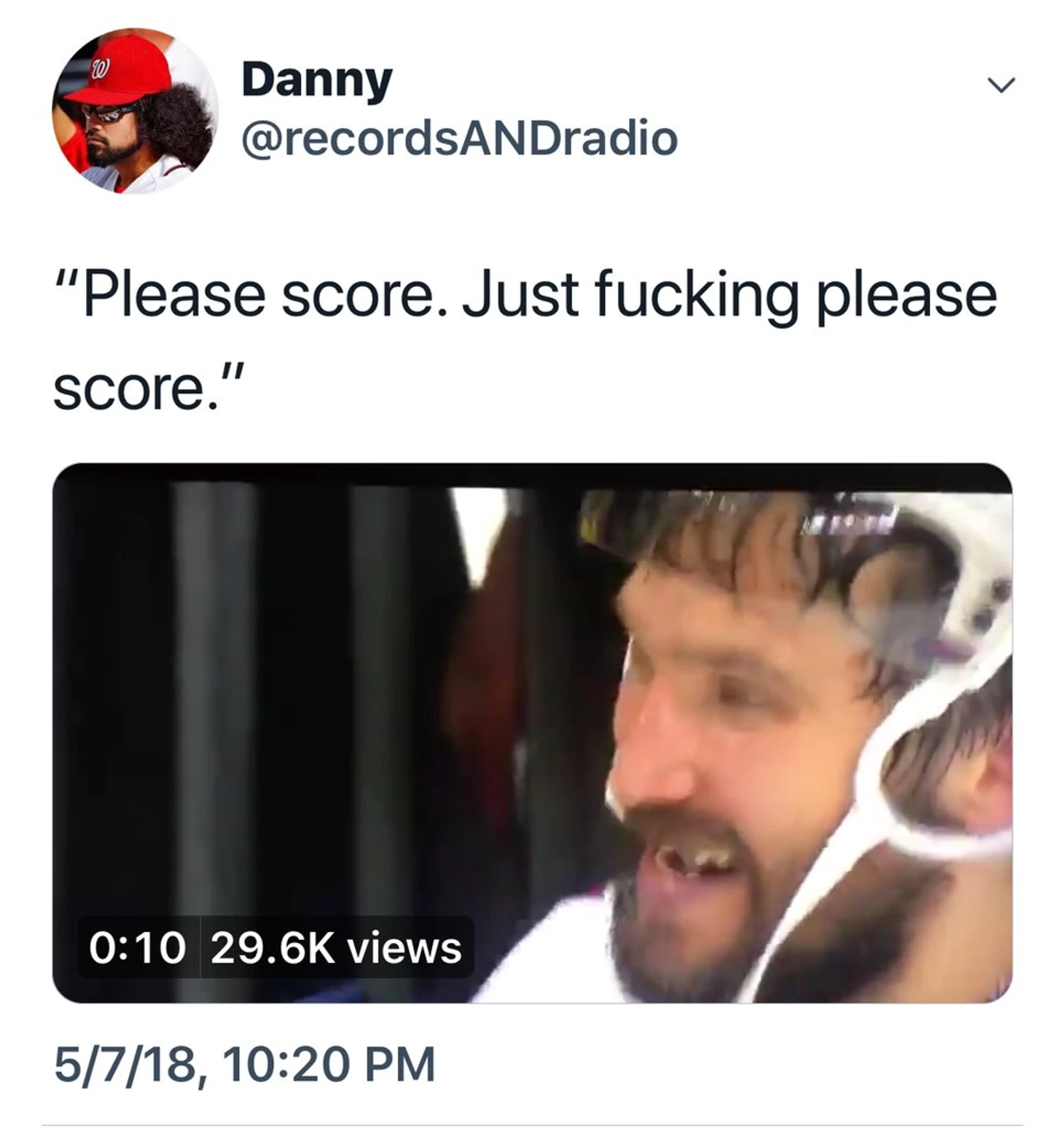Select the 29.6K views label

click(x=336, y=947)
